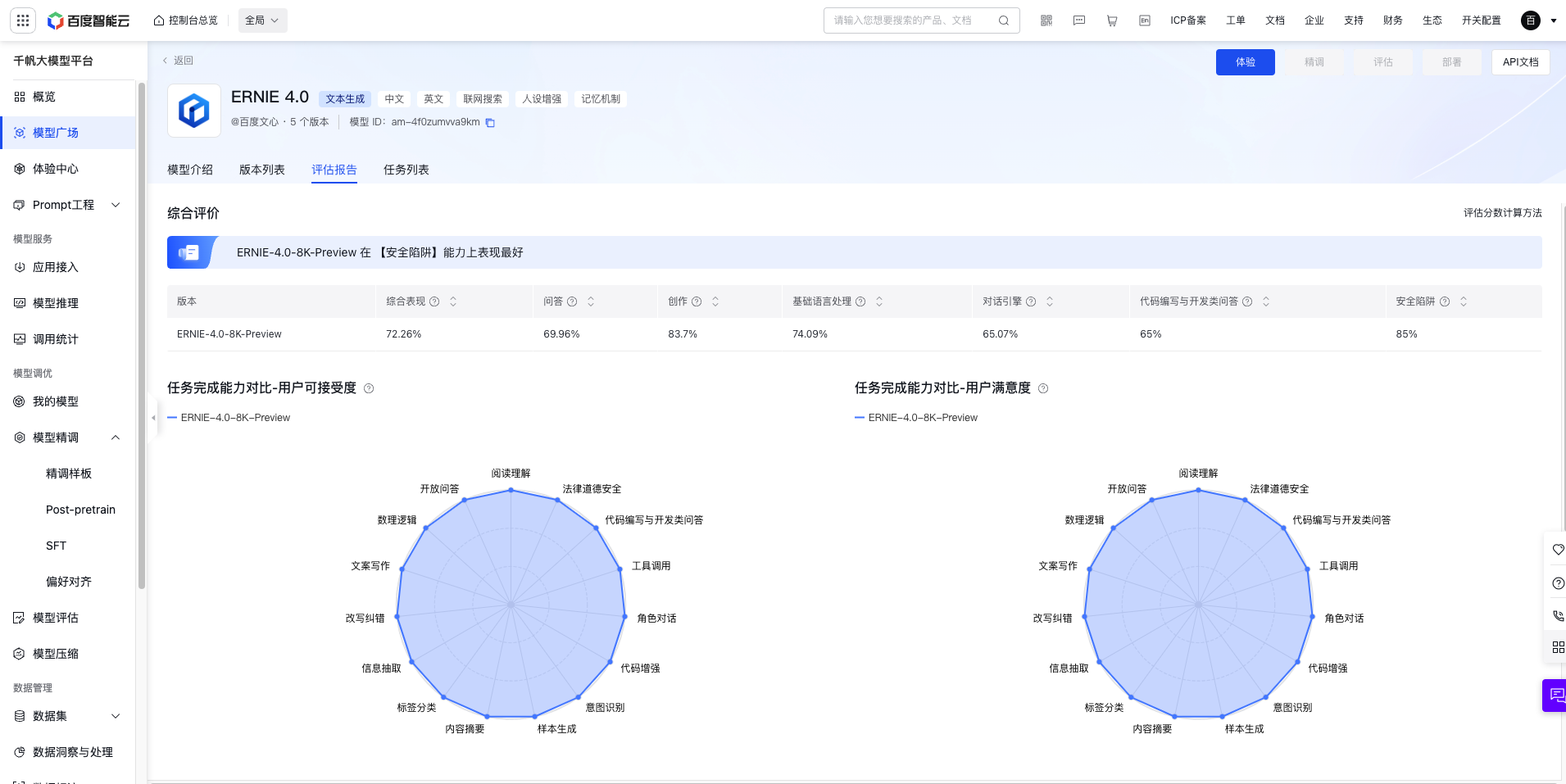
Task: Open the shopping cart icon
Action: (x=1112, y=20)
